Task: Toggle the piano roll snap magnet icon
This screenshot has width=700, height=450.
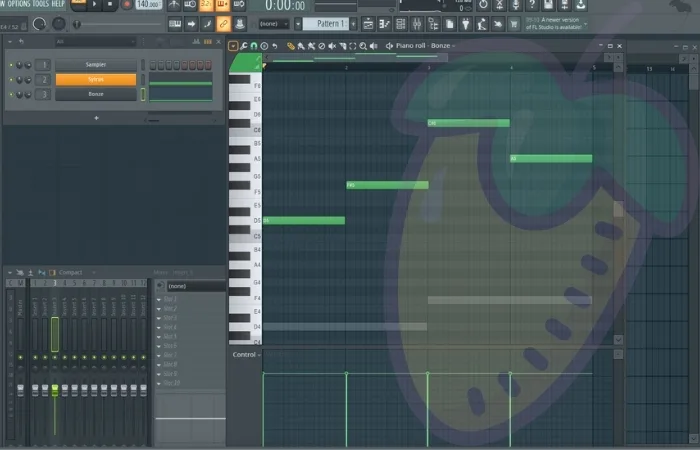Action: tap(254, 46)
